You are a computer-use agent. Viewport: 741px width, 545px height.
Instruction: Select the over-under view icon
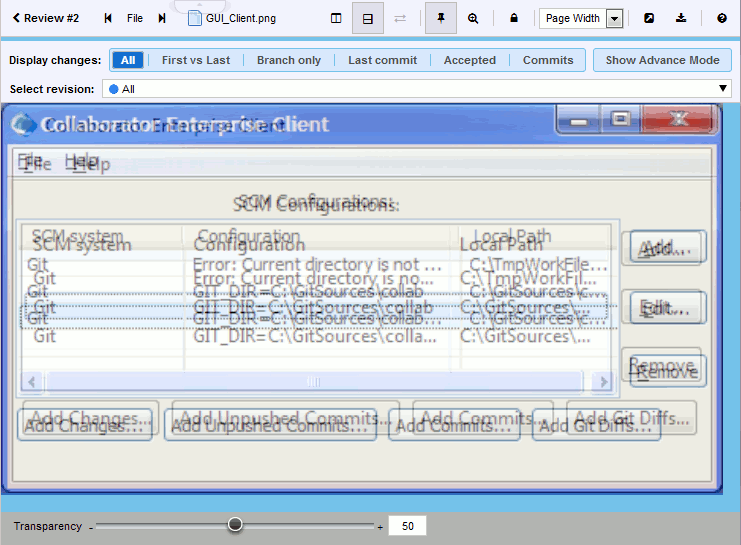[x=368, y=18]
